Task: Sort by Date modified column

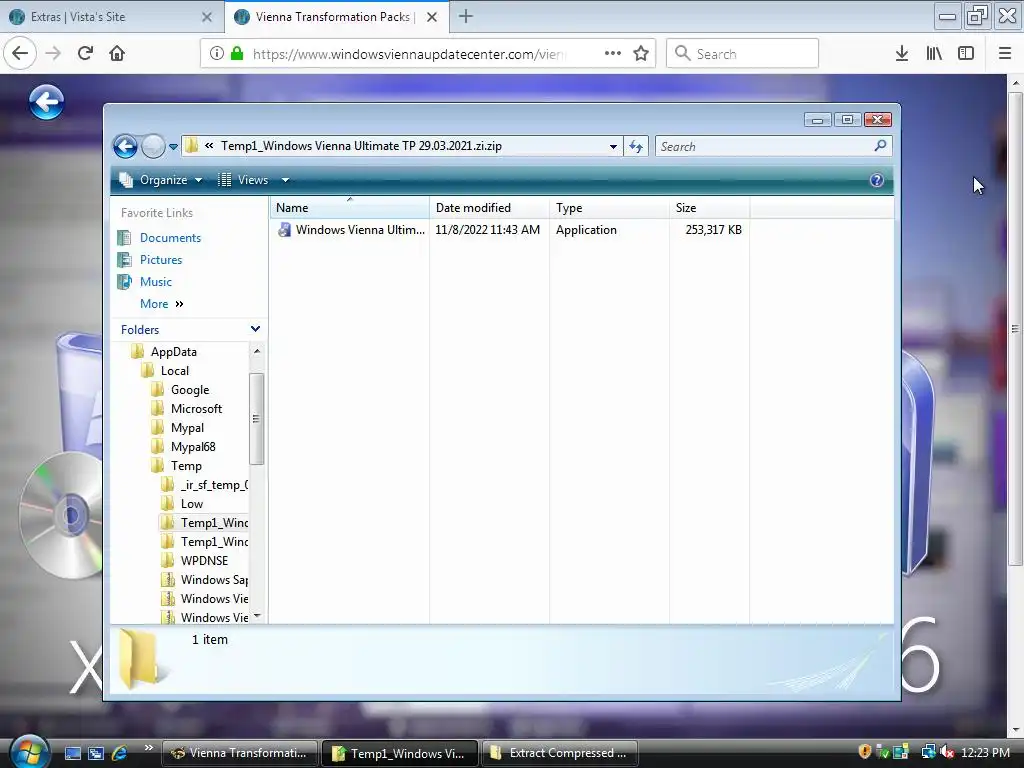Action: pyautogui.click(x=489, y=208)
